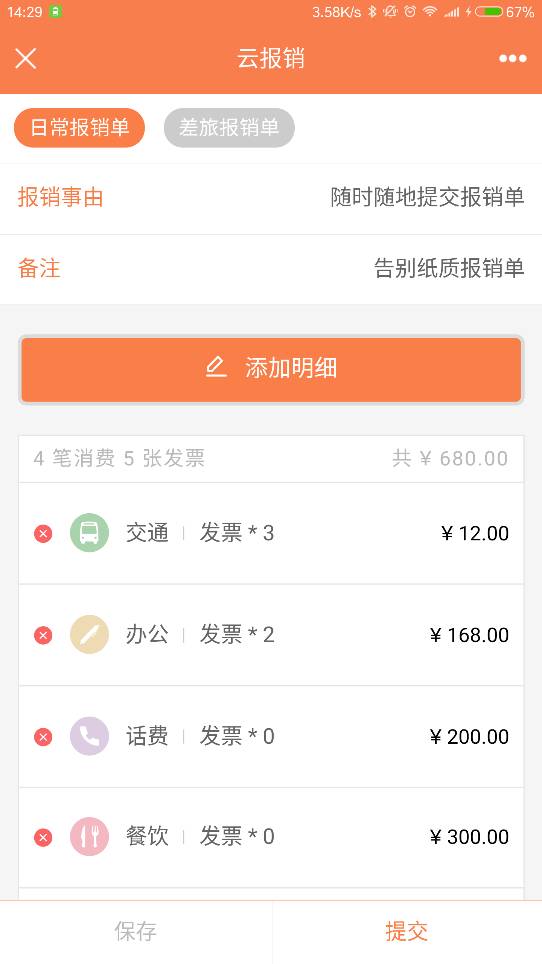The height and width of the screenshot is (964, 542).
Task: Tap the green bus 交通 icon
Action: (89, 533)
